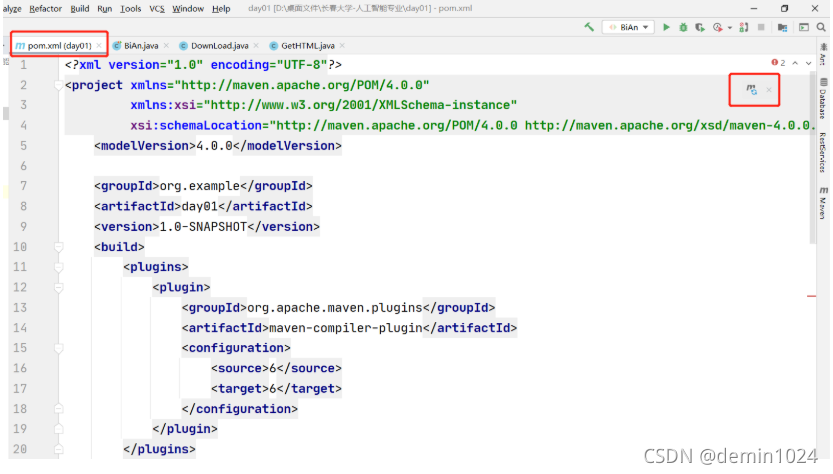Screen dimensions: 833x474
Task: Close the pom.xml (day01) tab
Action: [99, 46]
